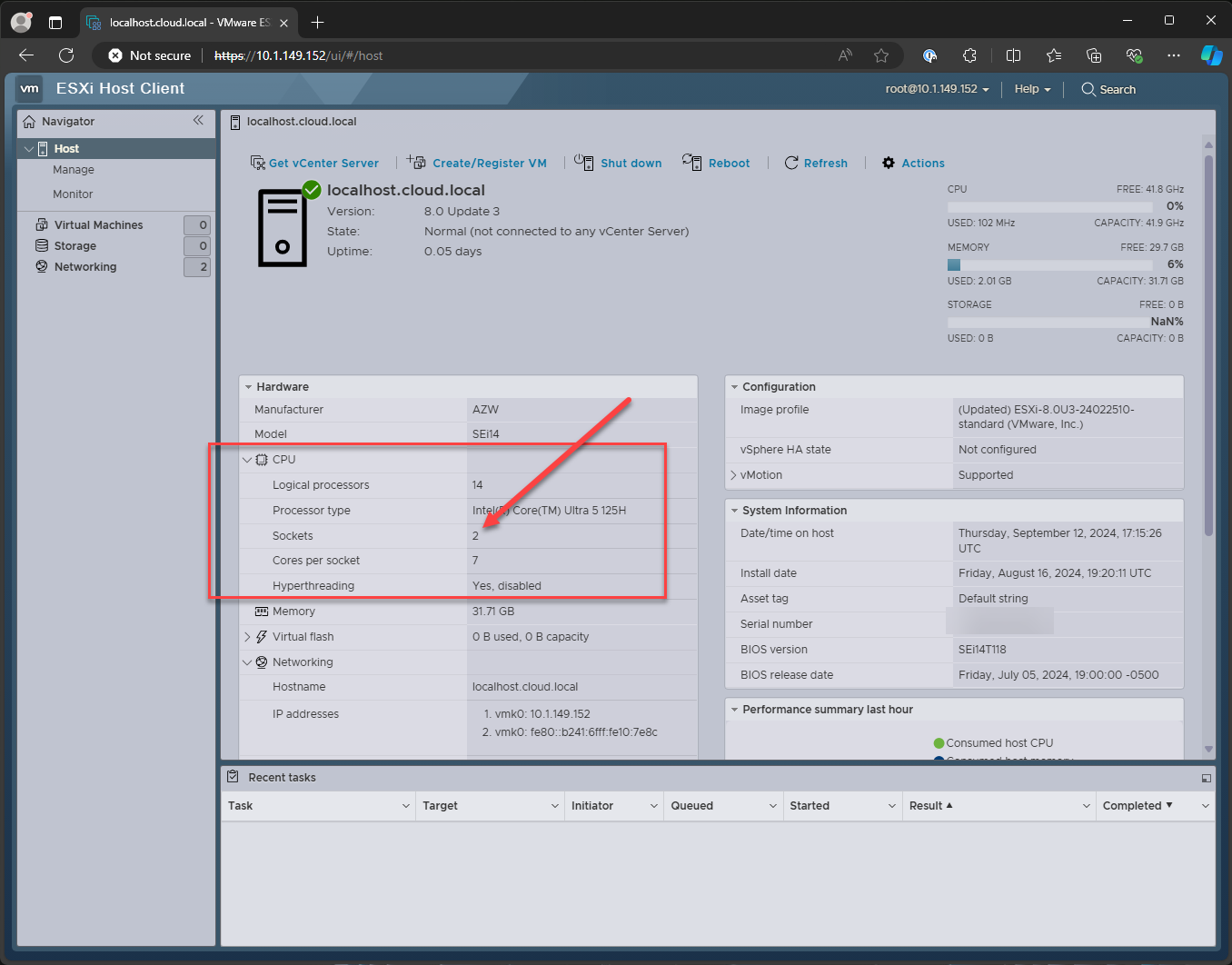Click the Shut down power icon
Viewport: 1232px width, 965px height.
click(583, 162)
